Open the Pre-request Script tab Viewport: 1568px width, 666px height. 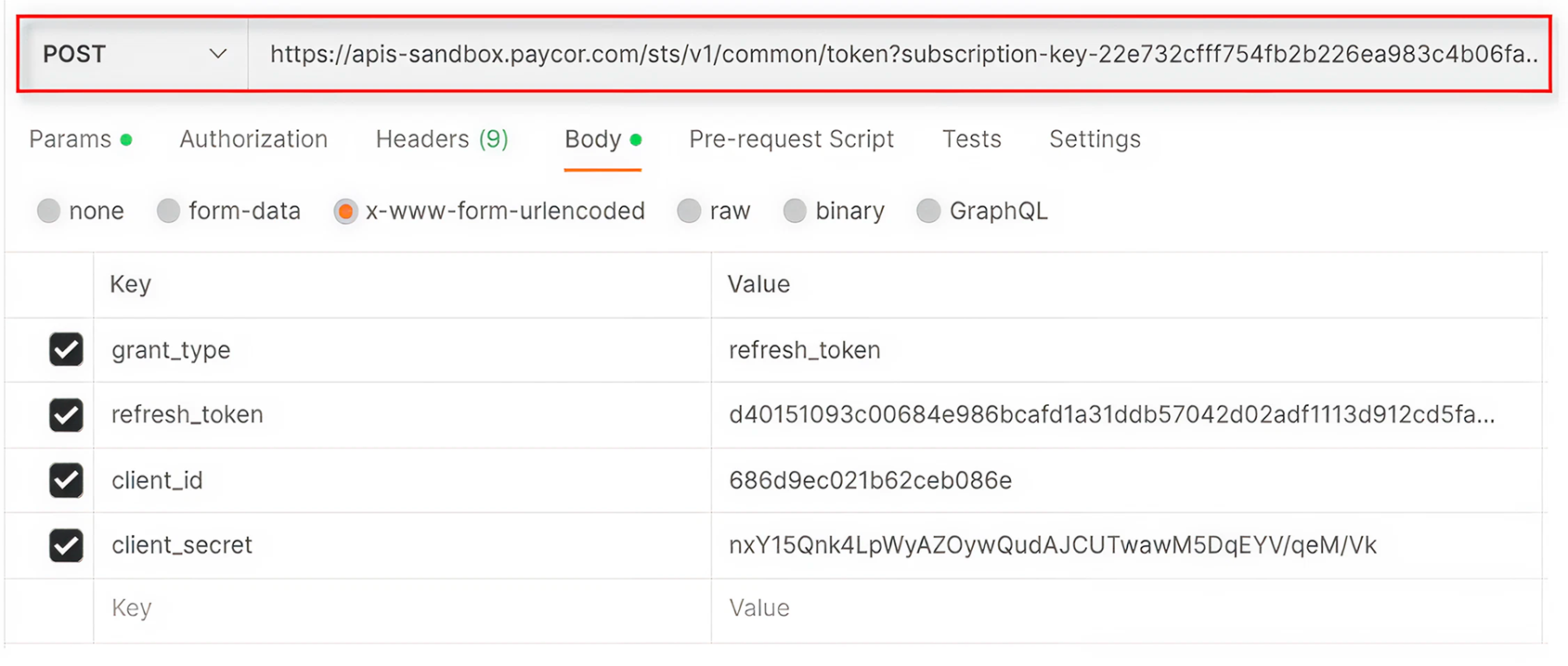point(791,139)
